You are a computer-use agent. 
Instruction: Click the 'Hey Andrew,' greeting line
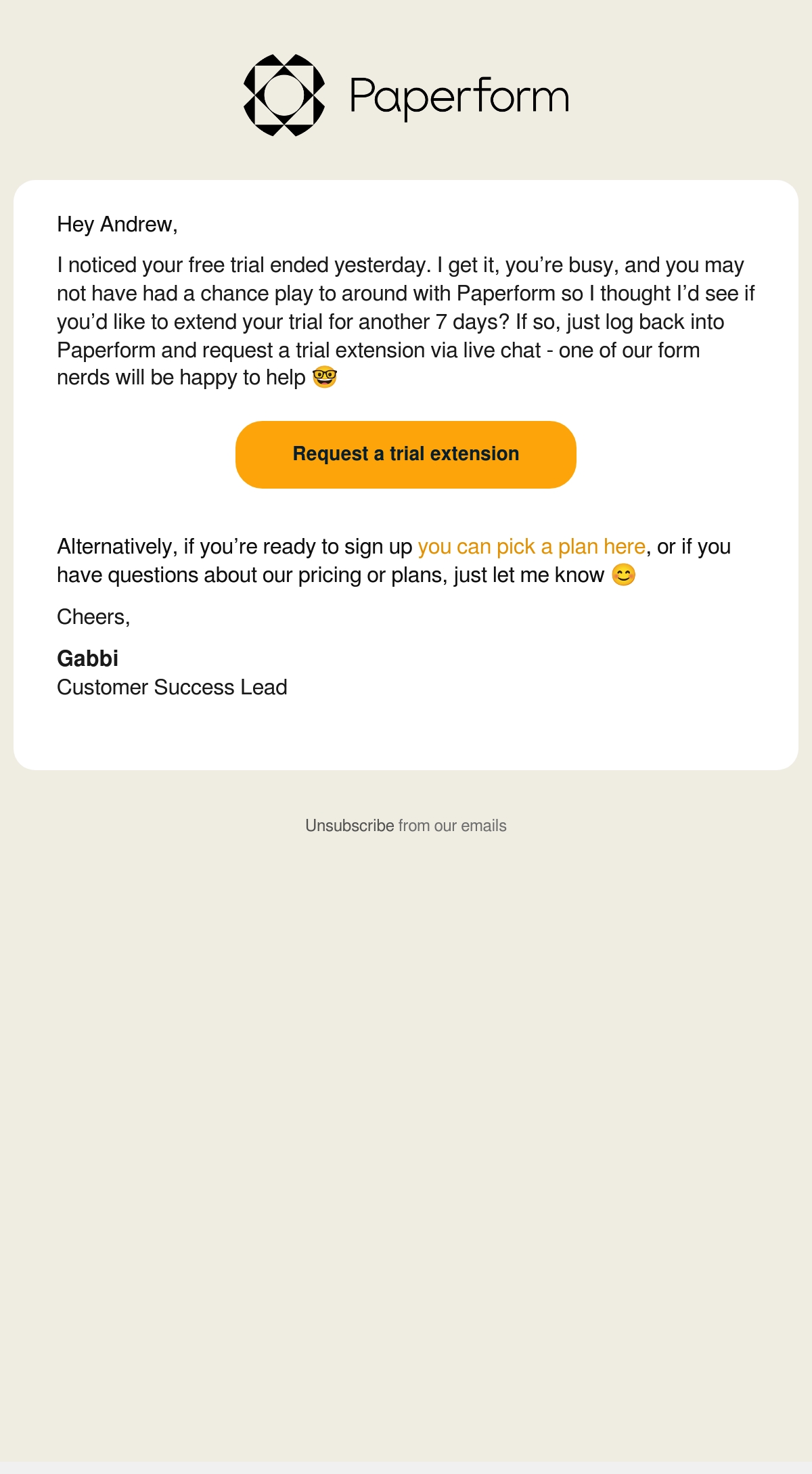117,225
